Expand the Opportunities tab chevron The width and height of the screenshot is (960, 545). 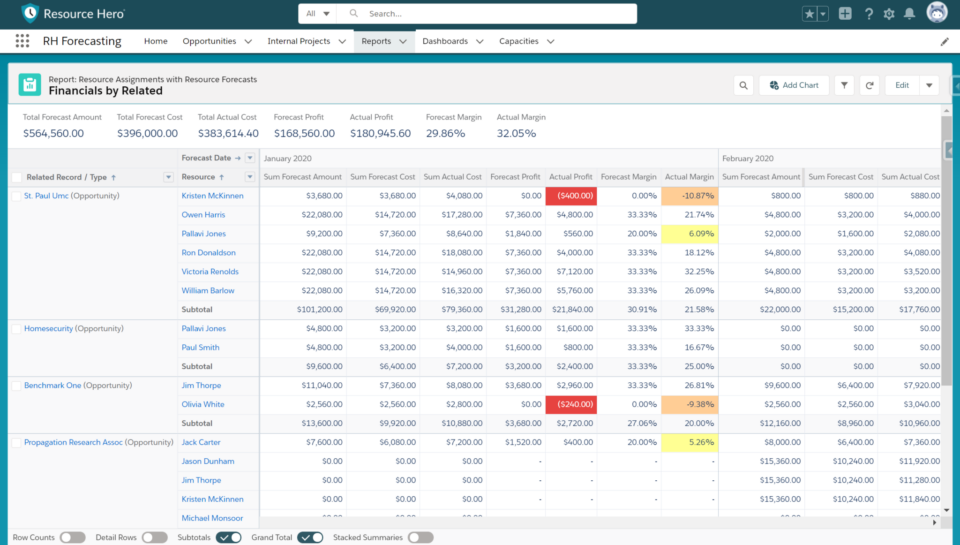click(248, 42)
